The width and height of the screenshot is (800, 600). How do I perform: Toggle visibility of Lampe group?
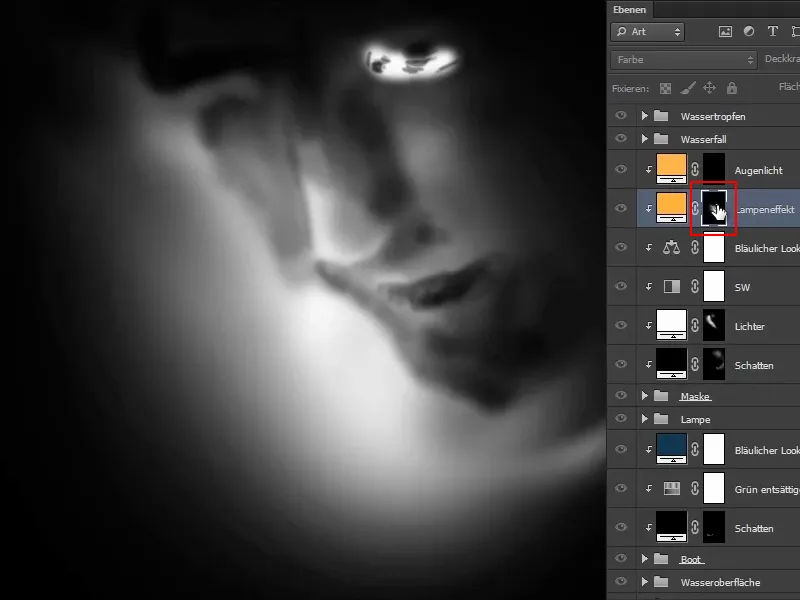pyautogui.click(x=621, y=418)
